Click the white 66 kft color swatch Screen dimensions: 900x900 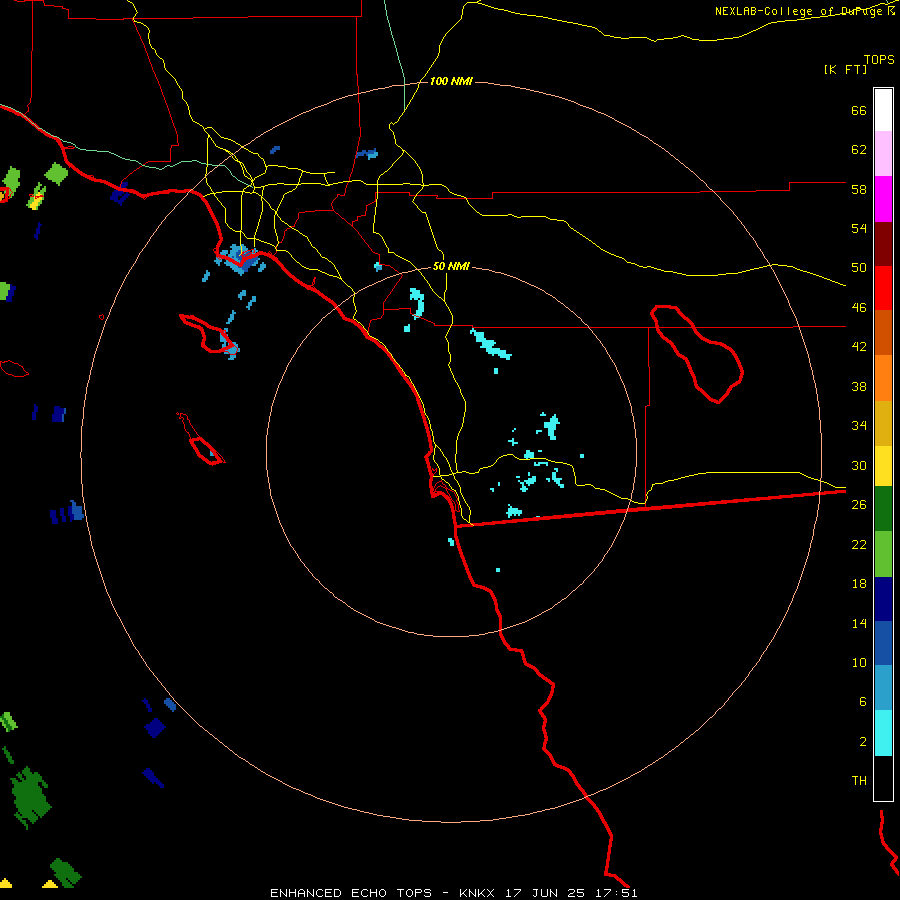(883, 110)
